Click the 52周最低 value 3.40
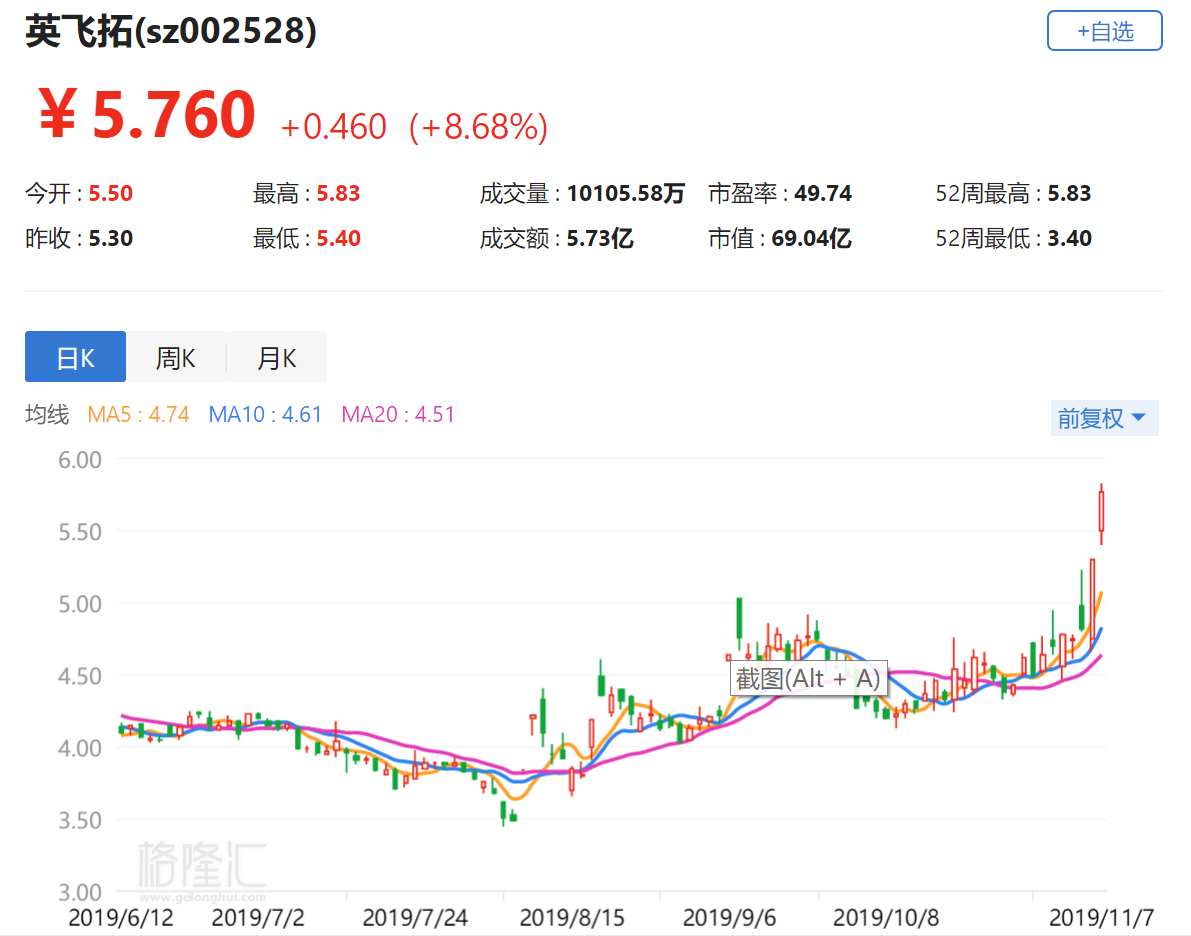1191x936 pixels. click(1069, 239)
